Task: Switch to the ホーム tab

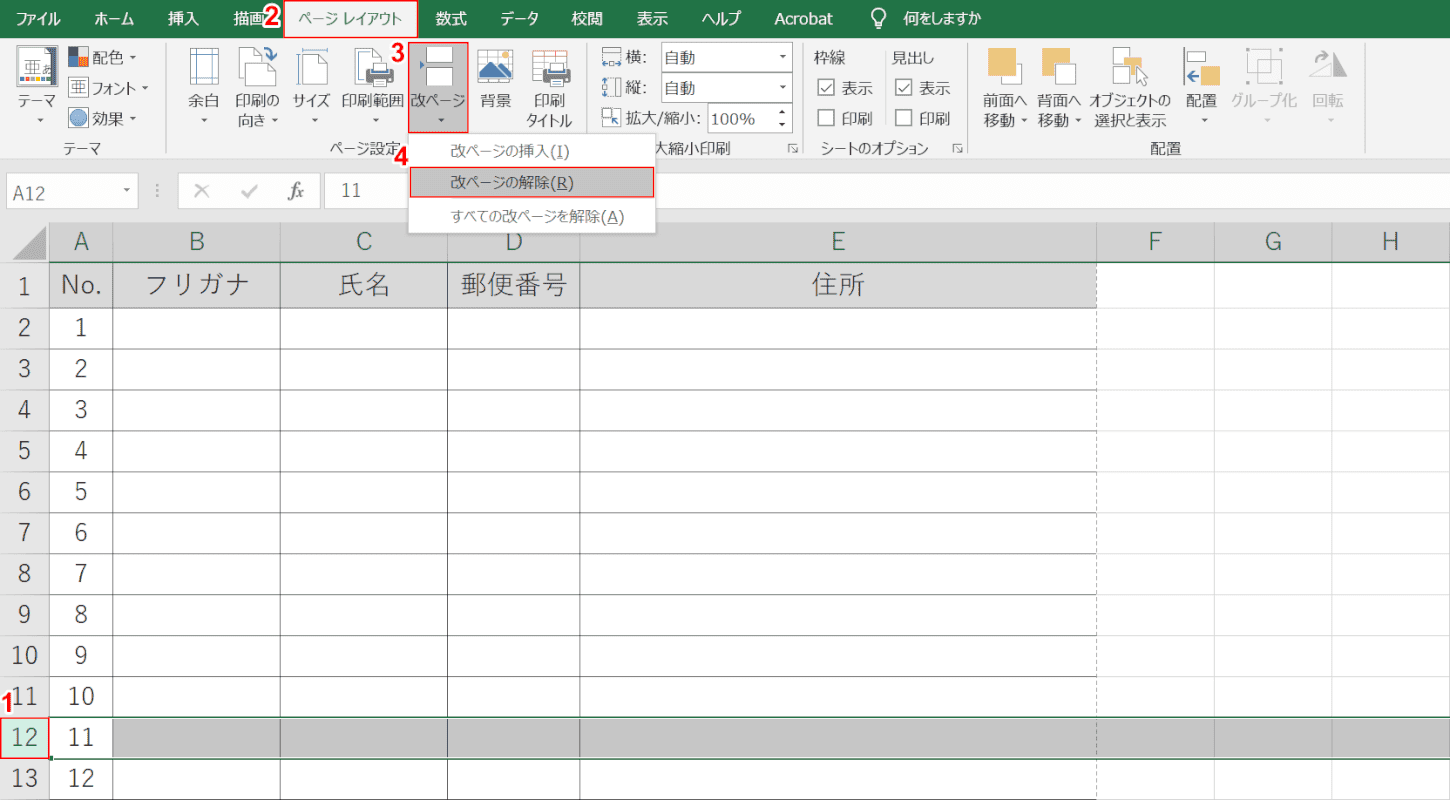Action: (x=114, y=19)
